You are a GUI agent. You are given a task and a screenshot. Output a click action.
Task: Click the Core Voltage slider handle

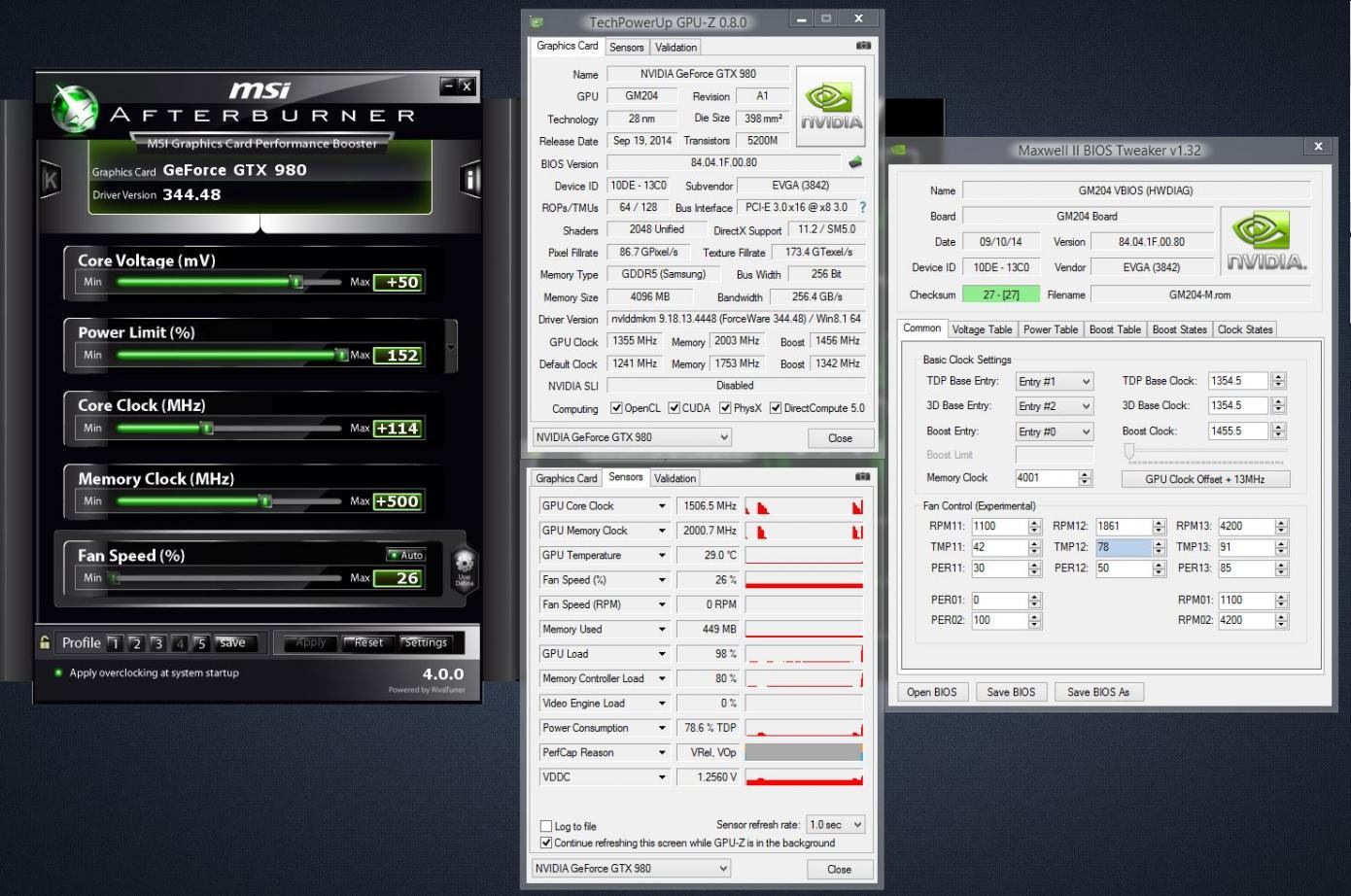[297, 282]
